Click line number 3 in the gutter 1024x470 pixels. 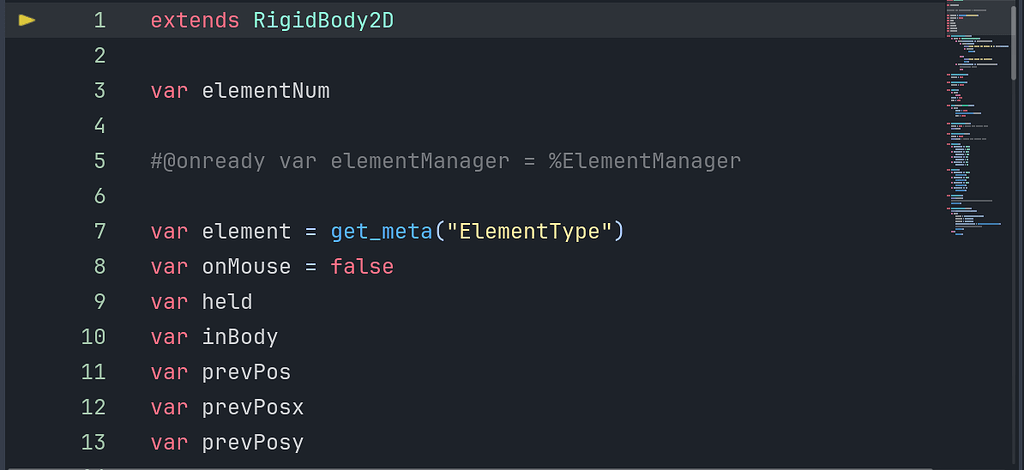(99, 91)
